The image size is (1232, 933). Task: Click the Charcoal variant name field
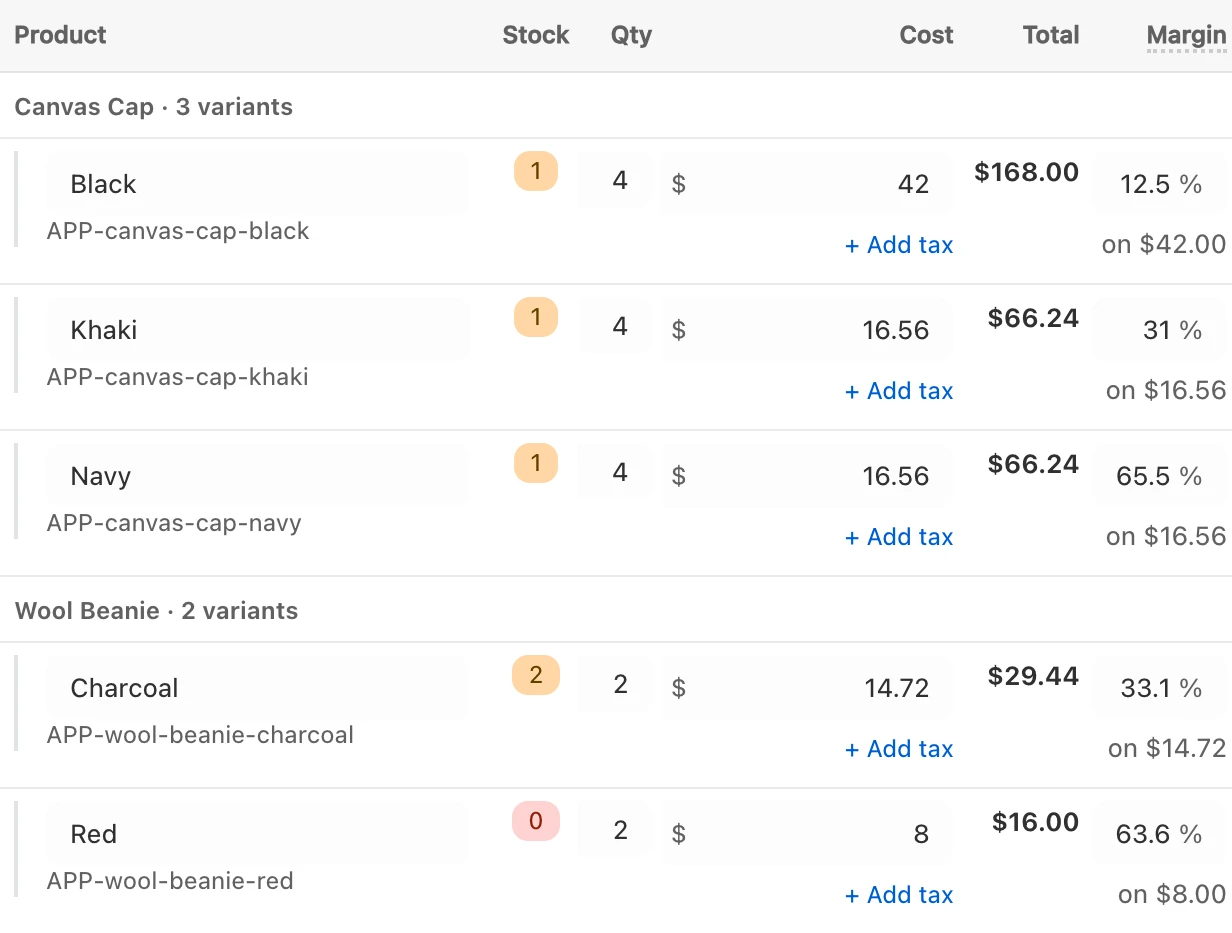258,688
